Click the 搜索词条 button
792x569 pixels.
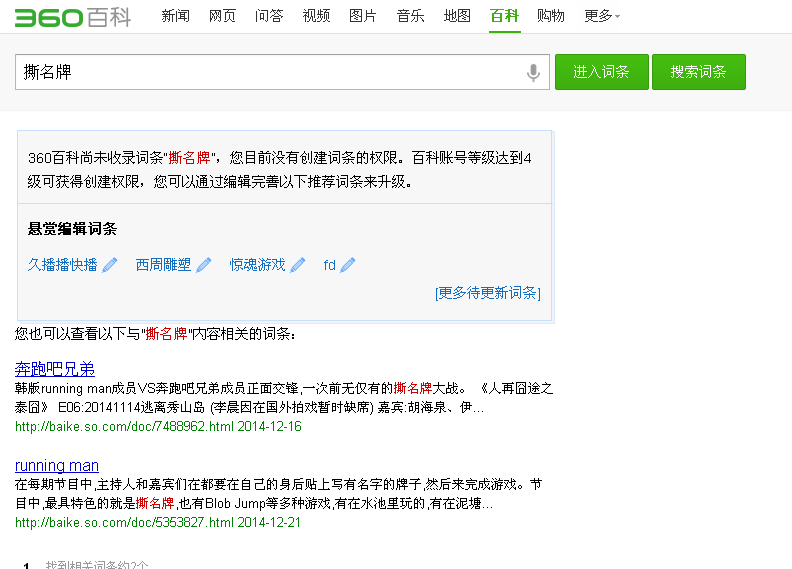pyautogui.click(x=699, y=72)
